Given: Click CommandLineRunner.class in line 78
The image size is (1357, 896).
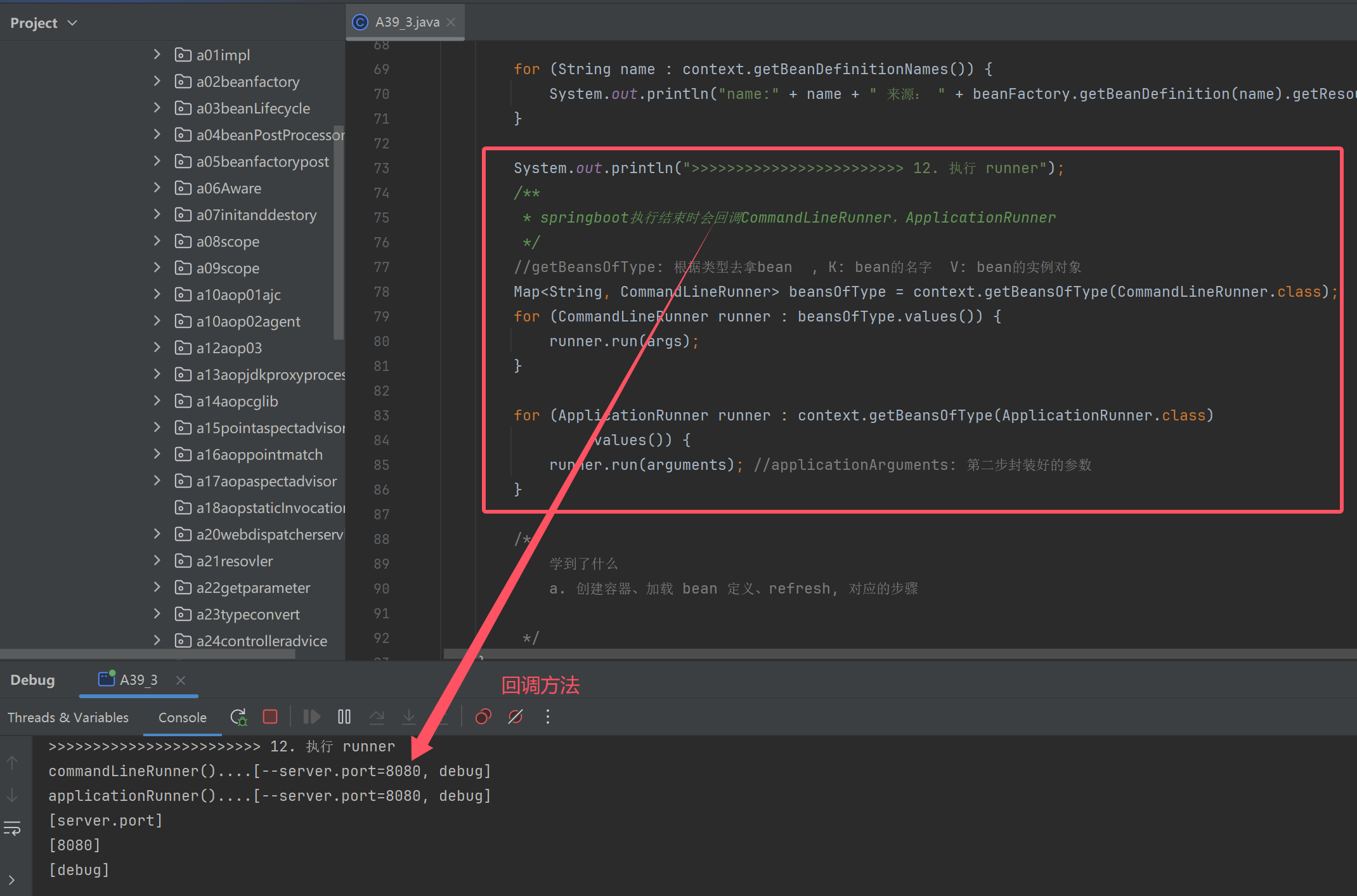Looking at the screenshot, I should (x=1219, y=292).
